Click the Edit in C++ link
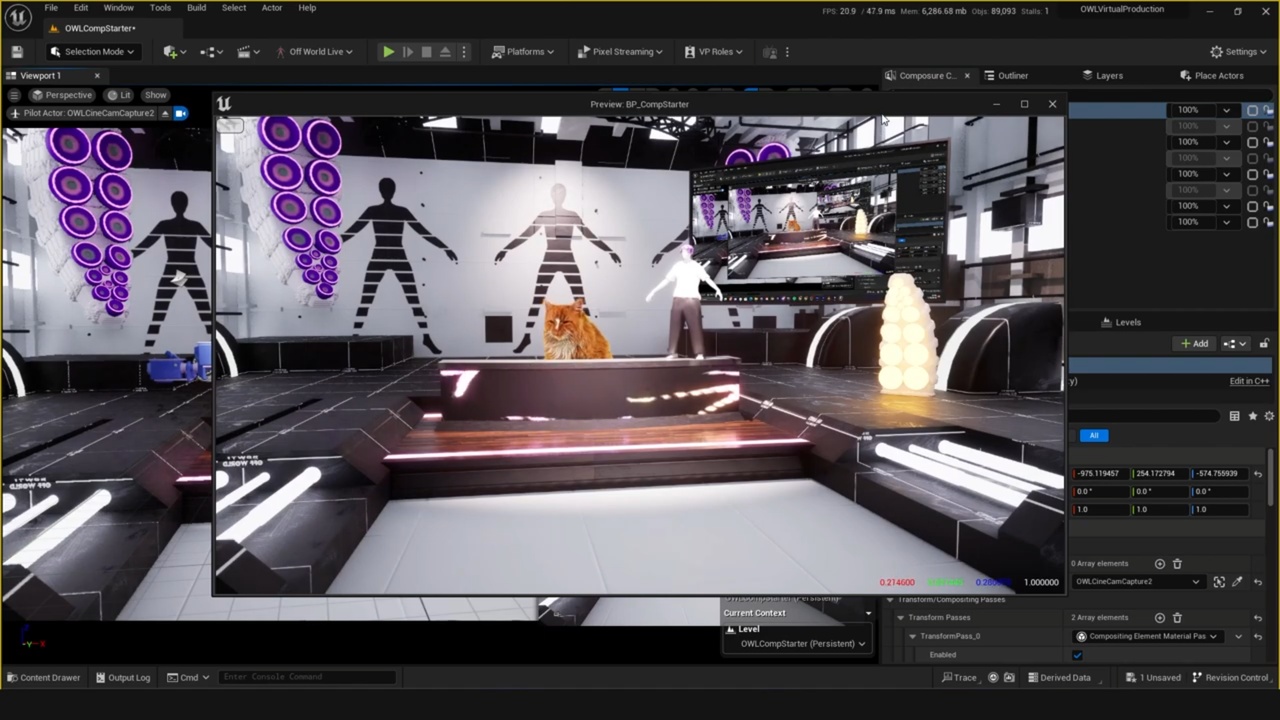Image resolution: width=1280 pixels, height=720 pixels. (x=1249, y=381)
